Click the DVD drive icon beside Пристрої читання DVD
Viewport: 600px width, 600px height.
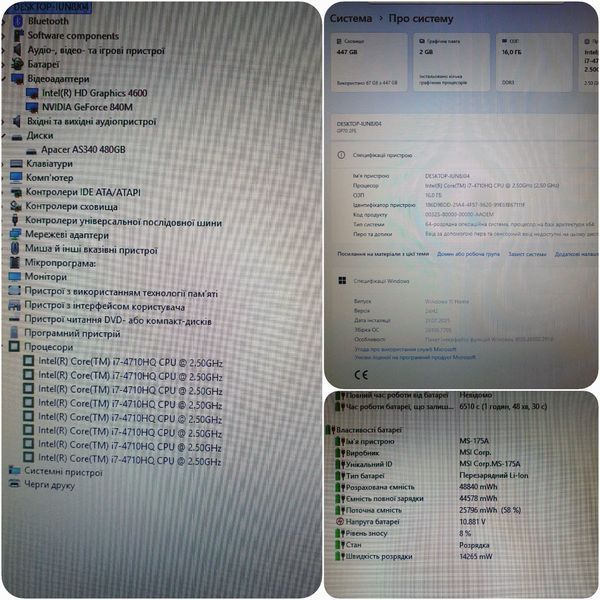14,319
